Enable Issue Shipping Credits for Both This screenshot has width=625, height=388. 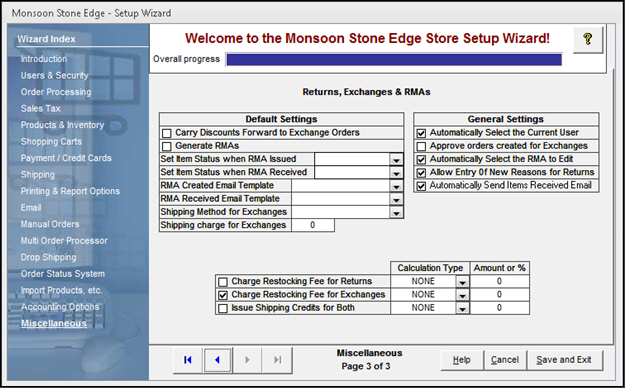pos(223,308)
